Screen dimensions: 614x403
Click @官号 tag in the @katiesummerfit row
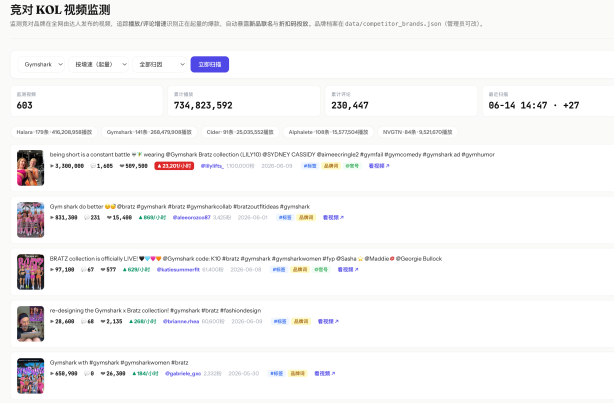321,270
